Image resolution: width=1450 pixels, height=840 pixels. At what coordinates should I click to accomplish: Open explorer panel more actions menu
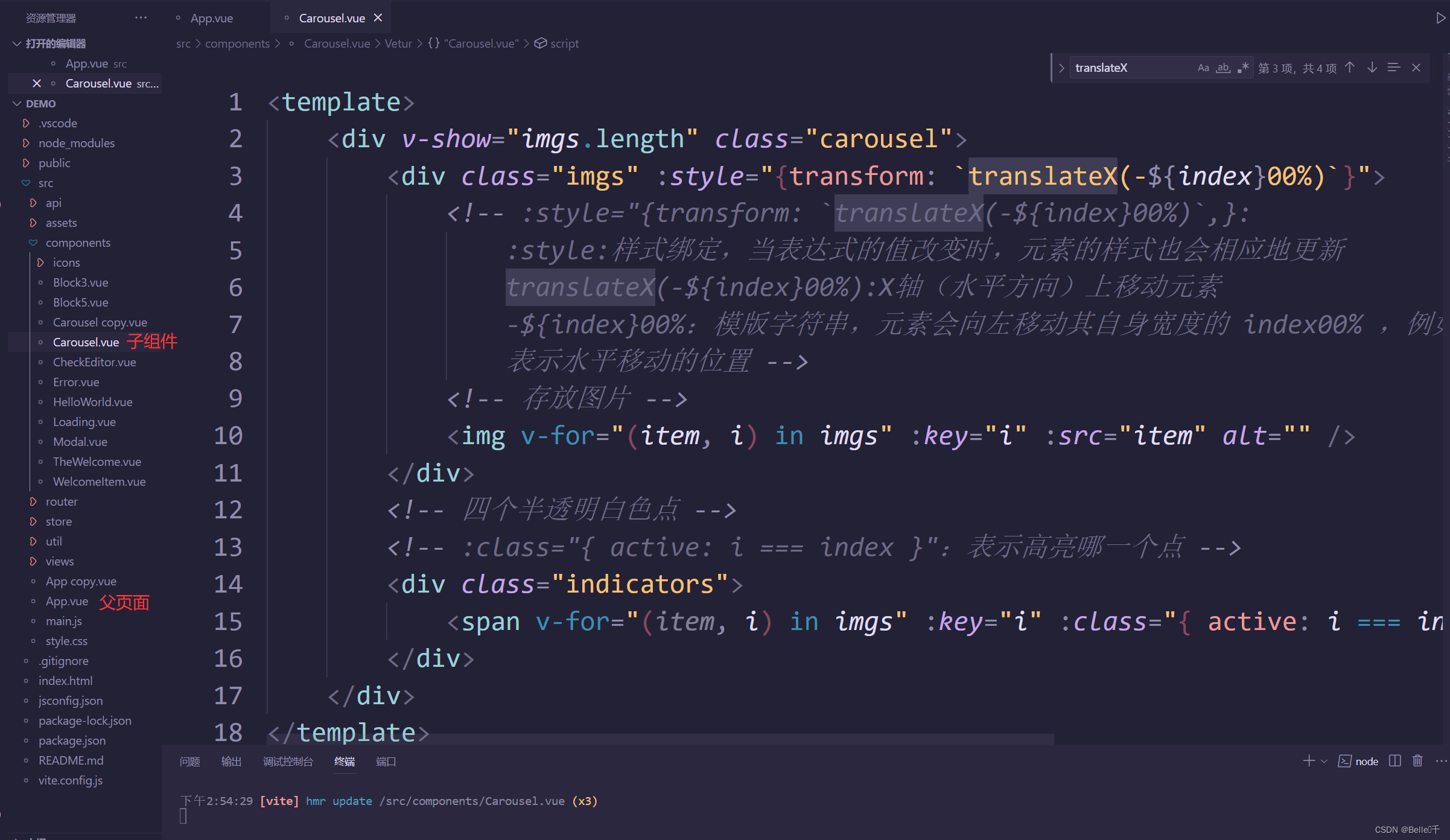pyautogui.click(x=141, y=18)
